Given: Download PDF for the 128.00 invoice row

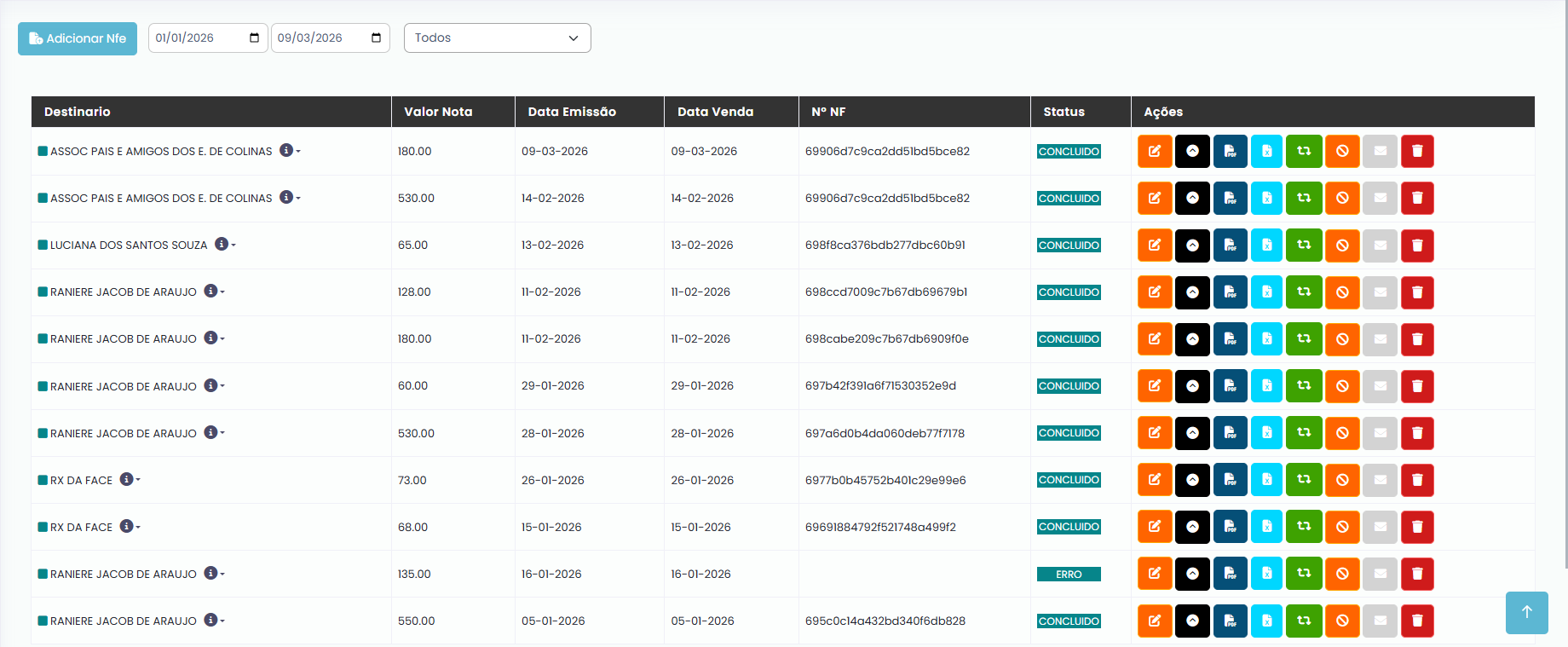Looking at the screenshot, I should pos(1230,292).
